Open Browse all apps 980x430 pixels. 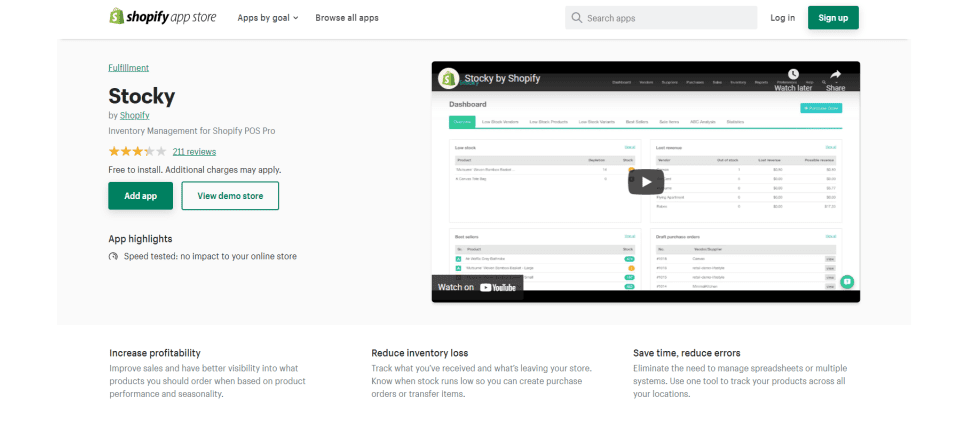click(x=347, y=18)
